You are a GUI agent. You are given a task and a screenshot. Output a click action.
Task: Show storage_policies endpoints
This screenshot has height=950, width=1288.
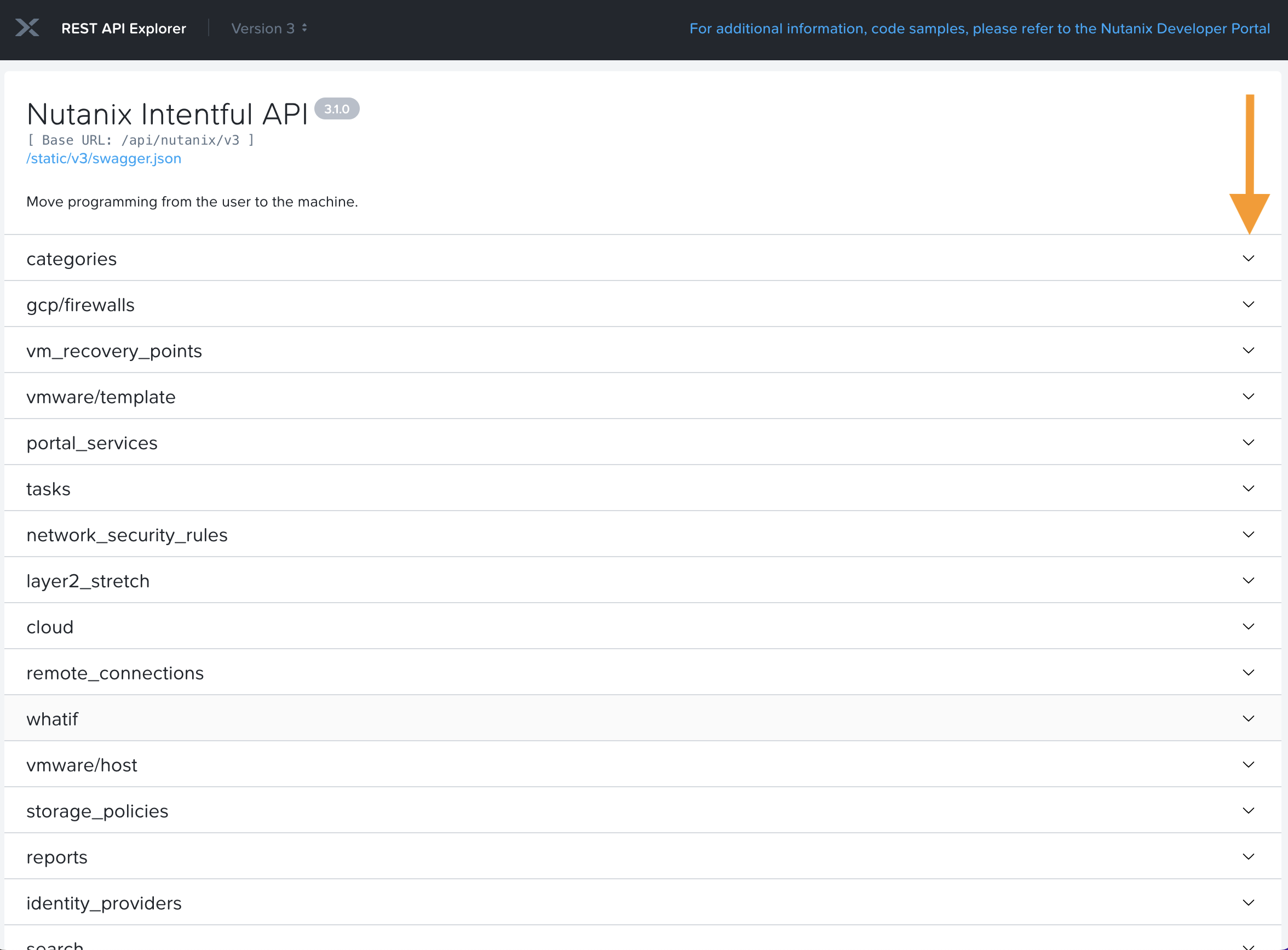tap(97, 811)
